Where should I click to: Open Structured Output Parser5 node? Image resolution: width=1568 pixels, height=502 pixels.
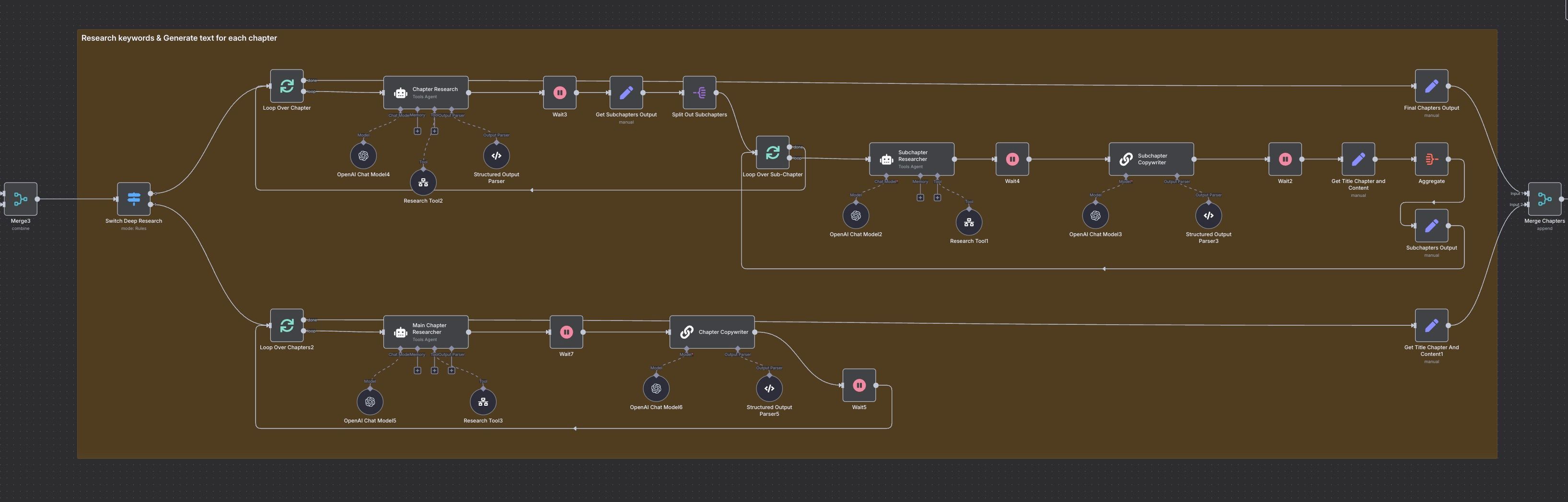coord(769,388)
